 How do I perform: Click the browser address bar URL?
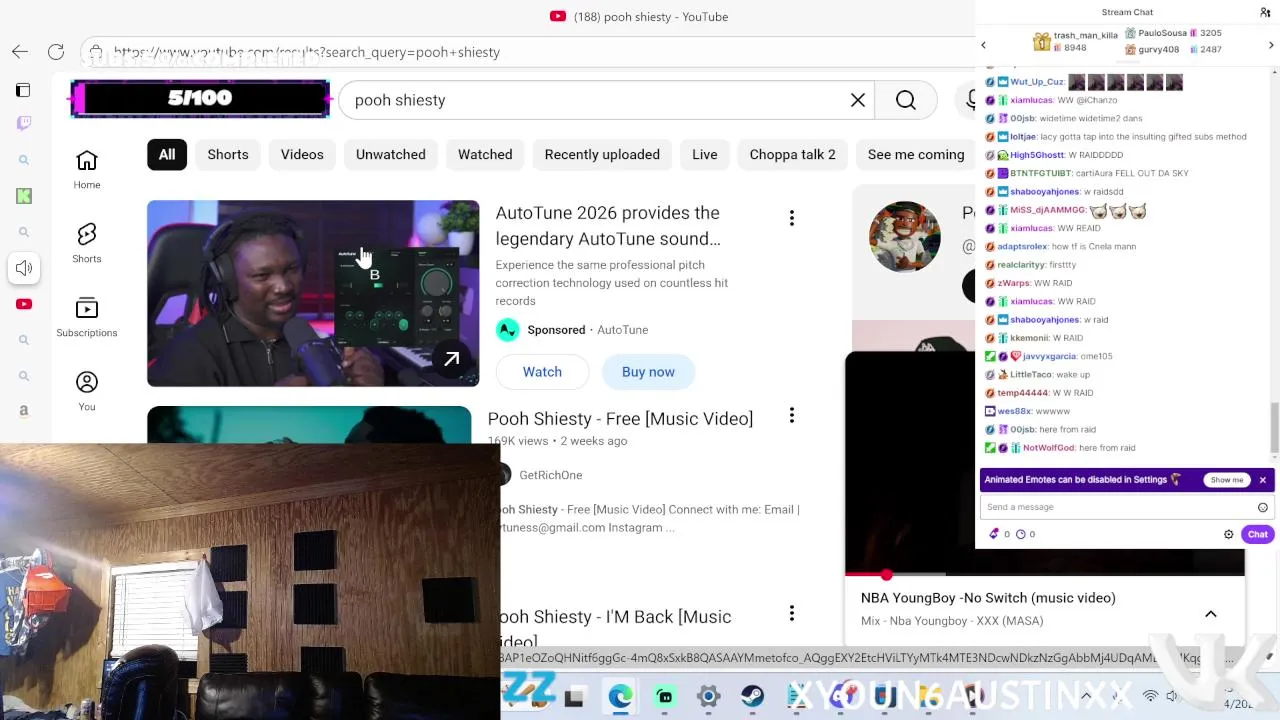[306, 52]
